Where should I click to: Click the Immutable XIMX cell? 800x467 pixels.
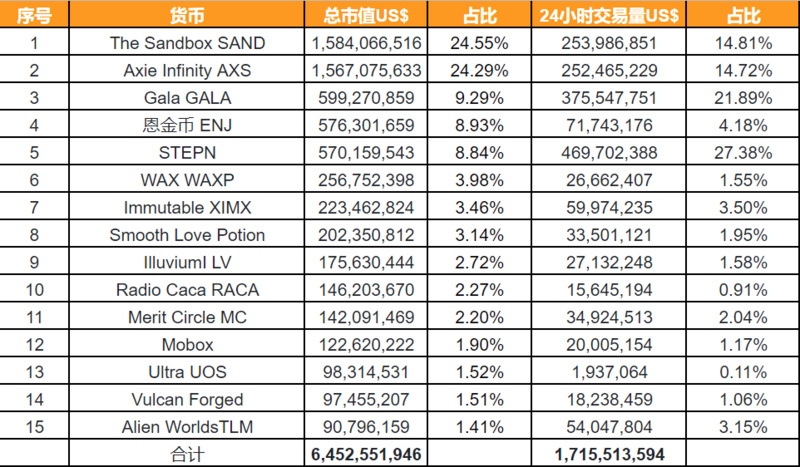tap(187, 208)
